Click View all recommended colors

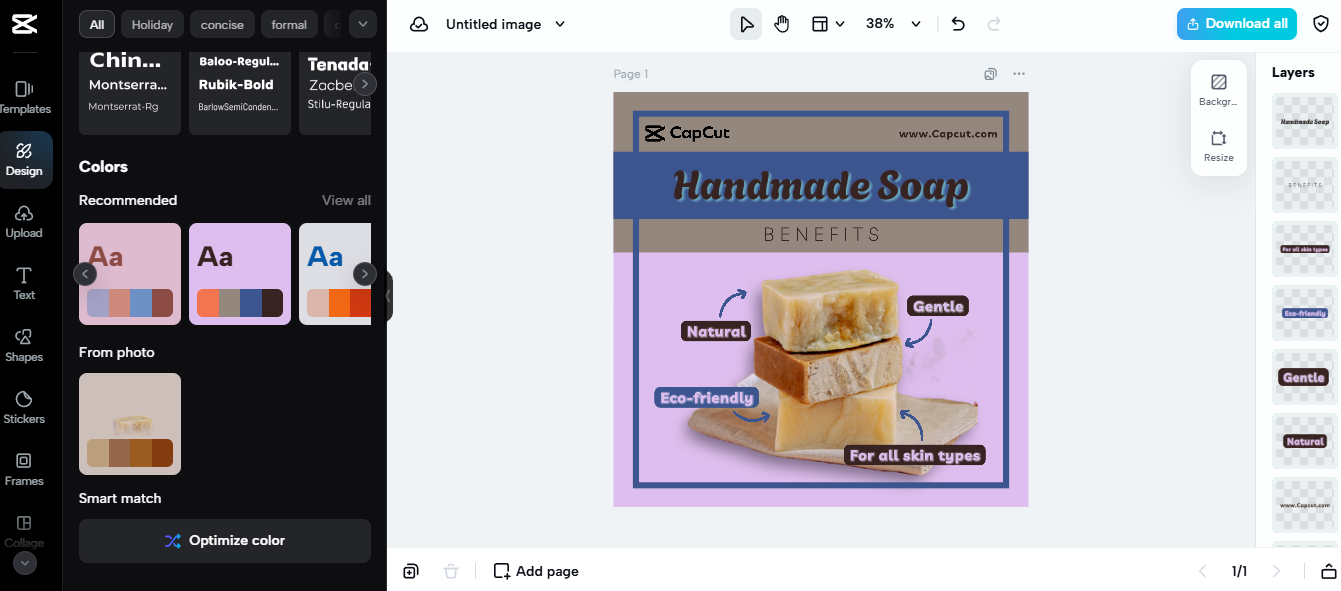pyautogui.click(x=346, y=200)
